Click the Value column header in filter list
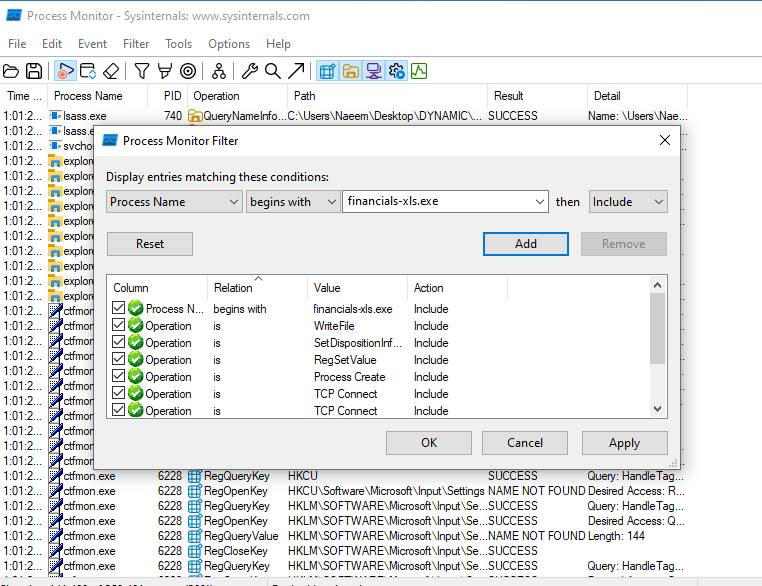The height and width of the screenshot is (586, 762). click(x=357, y=288)
